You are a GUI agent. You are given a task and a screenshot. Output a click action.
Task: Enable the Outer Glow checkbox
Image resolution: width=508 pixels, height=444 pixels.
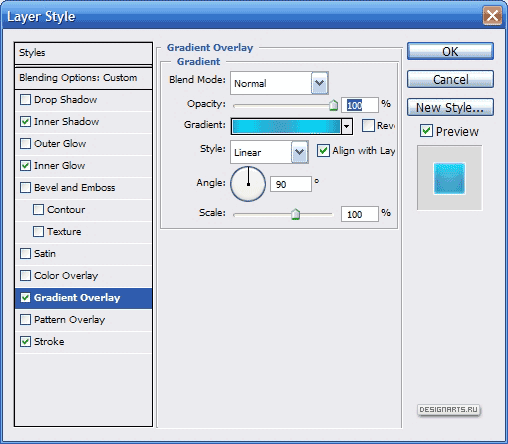tap(25, 144)
